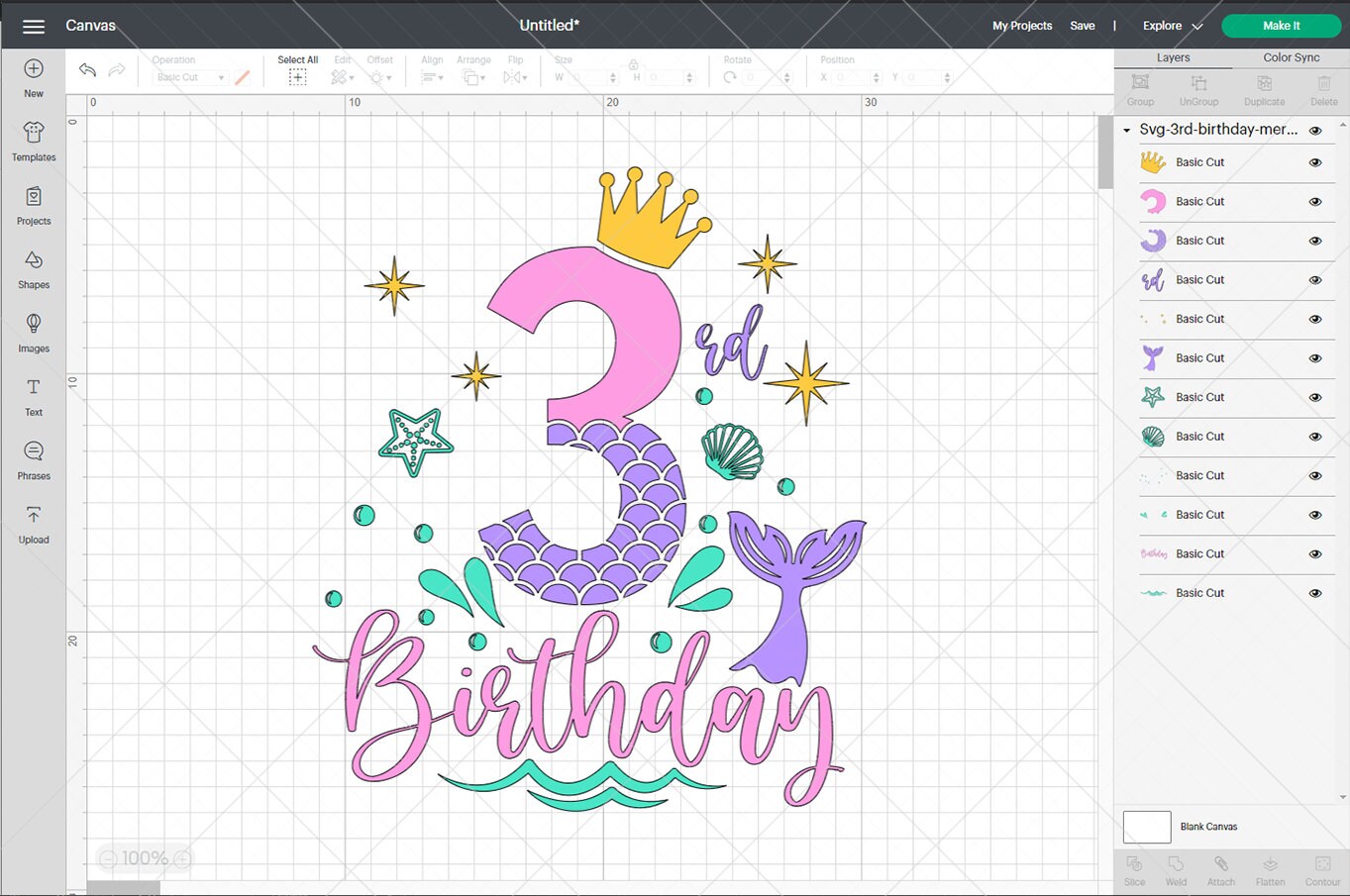Open the Operation dropdown

coord(188,76)
